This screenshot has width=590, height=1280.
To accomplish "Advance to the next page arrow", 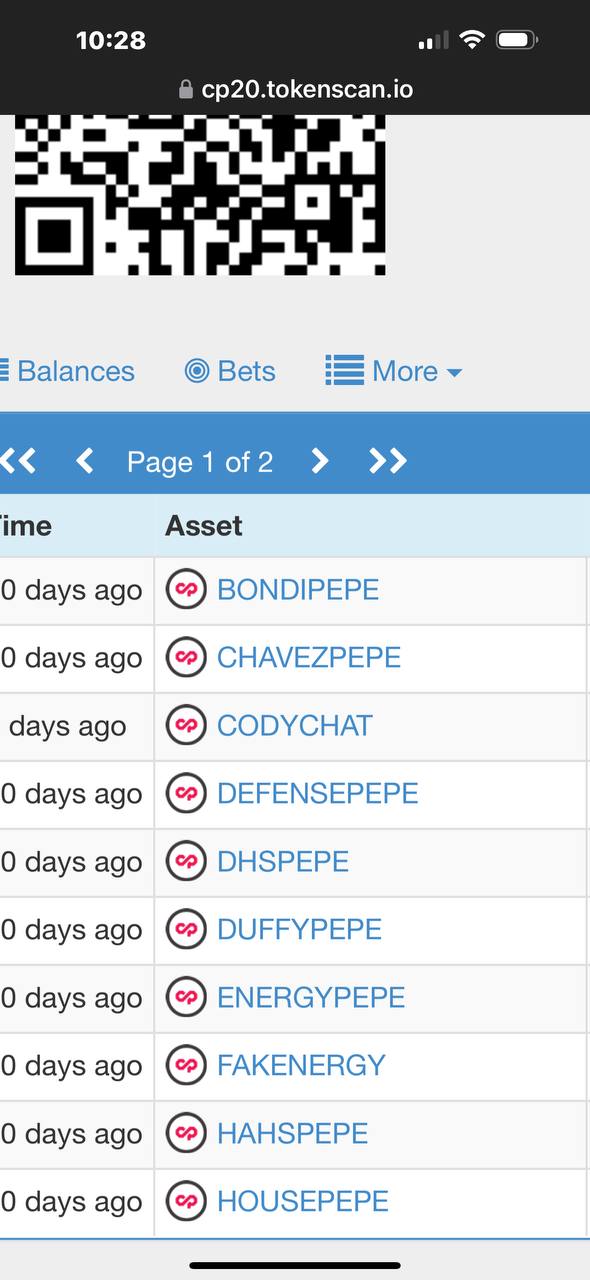I will (319, 461).
